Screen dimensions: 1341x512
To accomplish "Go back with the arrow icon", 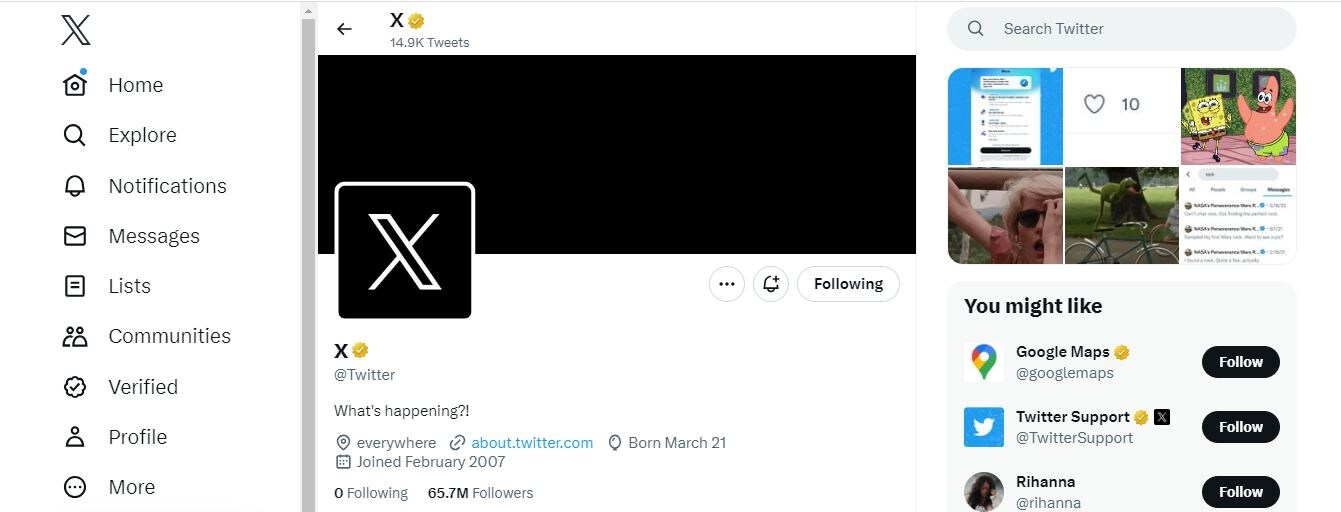I will (345, 29).
